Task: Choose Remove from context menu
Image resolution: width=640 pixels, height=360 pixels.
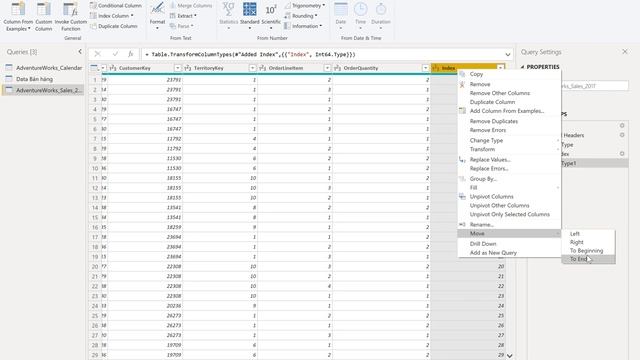Action: (509, 84)
